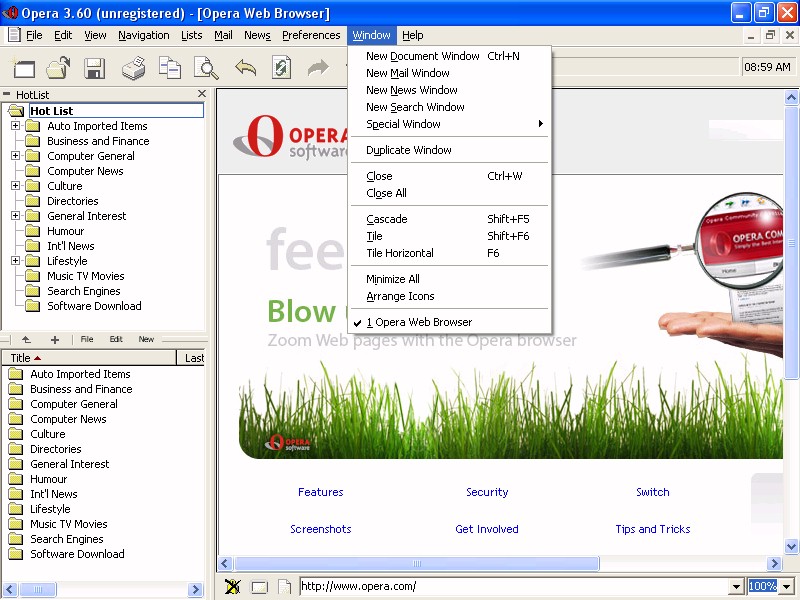Click the Open file folder icon

pyautogui.click(x=59, y=68)
